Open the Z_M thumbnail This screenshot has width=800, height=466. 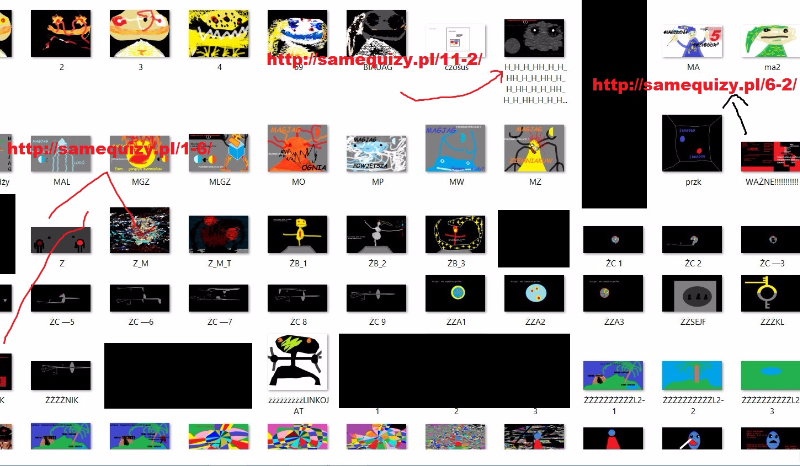pyautogui.click(x=140, y=232)
